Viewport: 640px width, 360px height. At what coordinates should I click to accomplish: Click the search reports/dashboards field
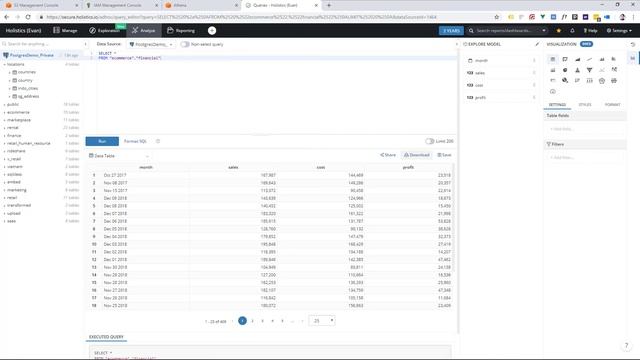tap(506, 31)
